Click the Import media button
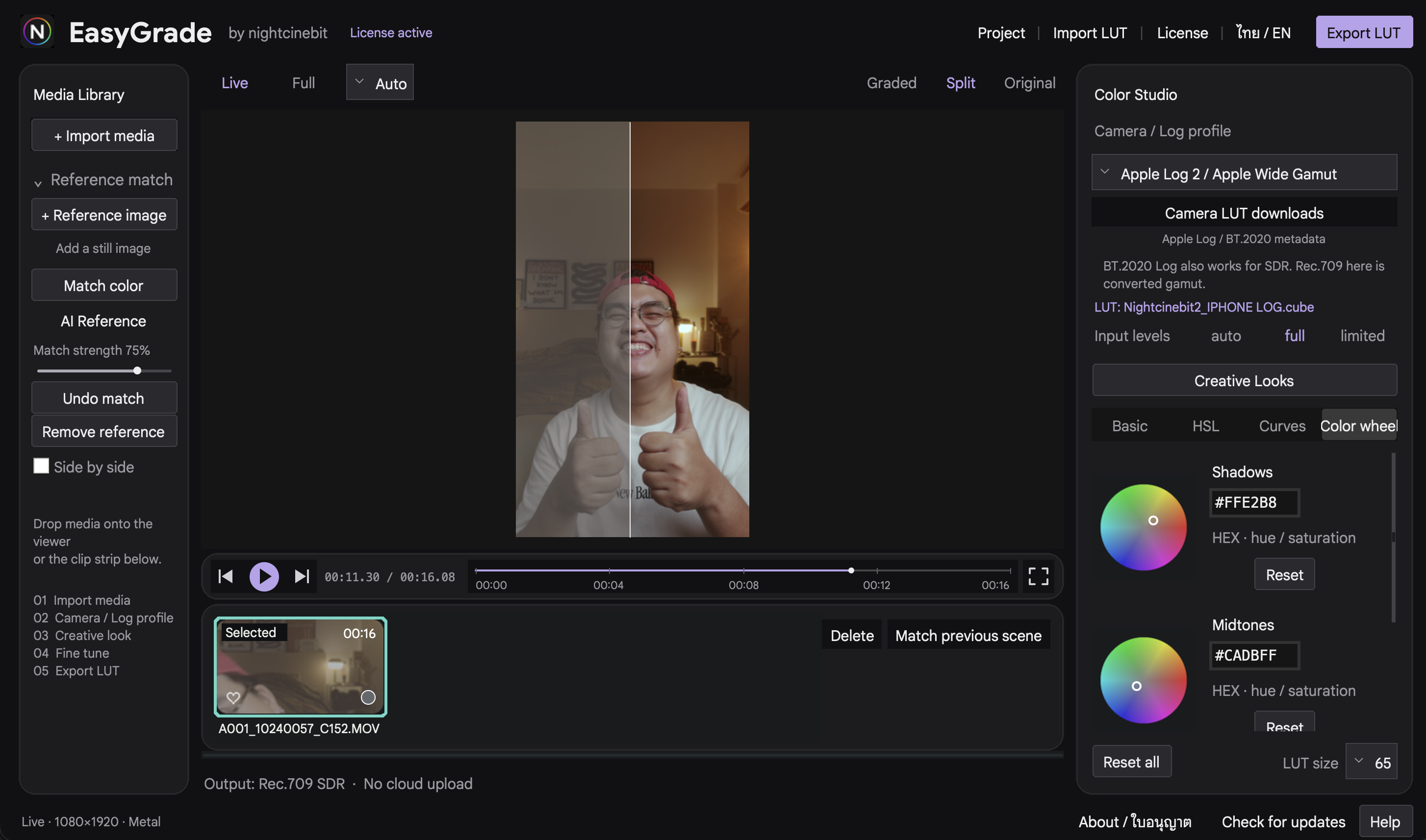This screenshot has height=840, width=1426. pos(103,135)
